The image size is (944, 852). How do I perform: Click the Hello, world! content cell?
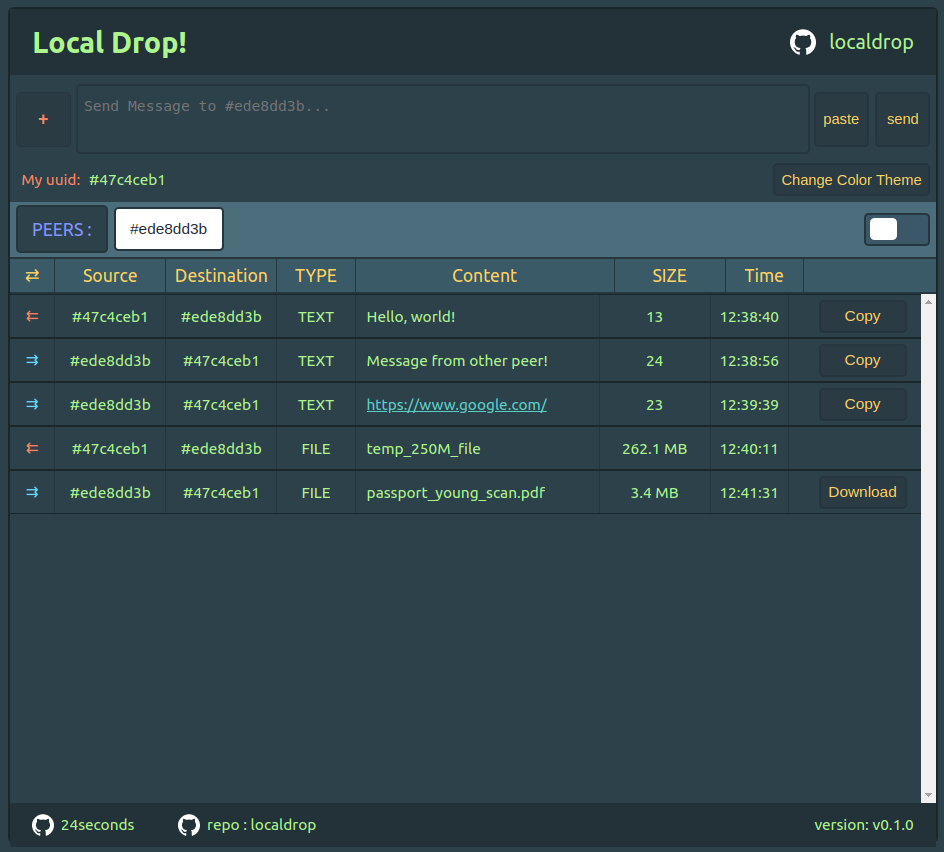coord(477,317)
